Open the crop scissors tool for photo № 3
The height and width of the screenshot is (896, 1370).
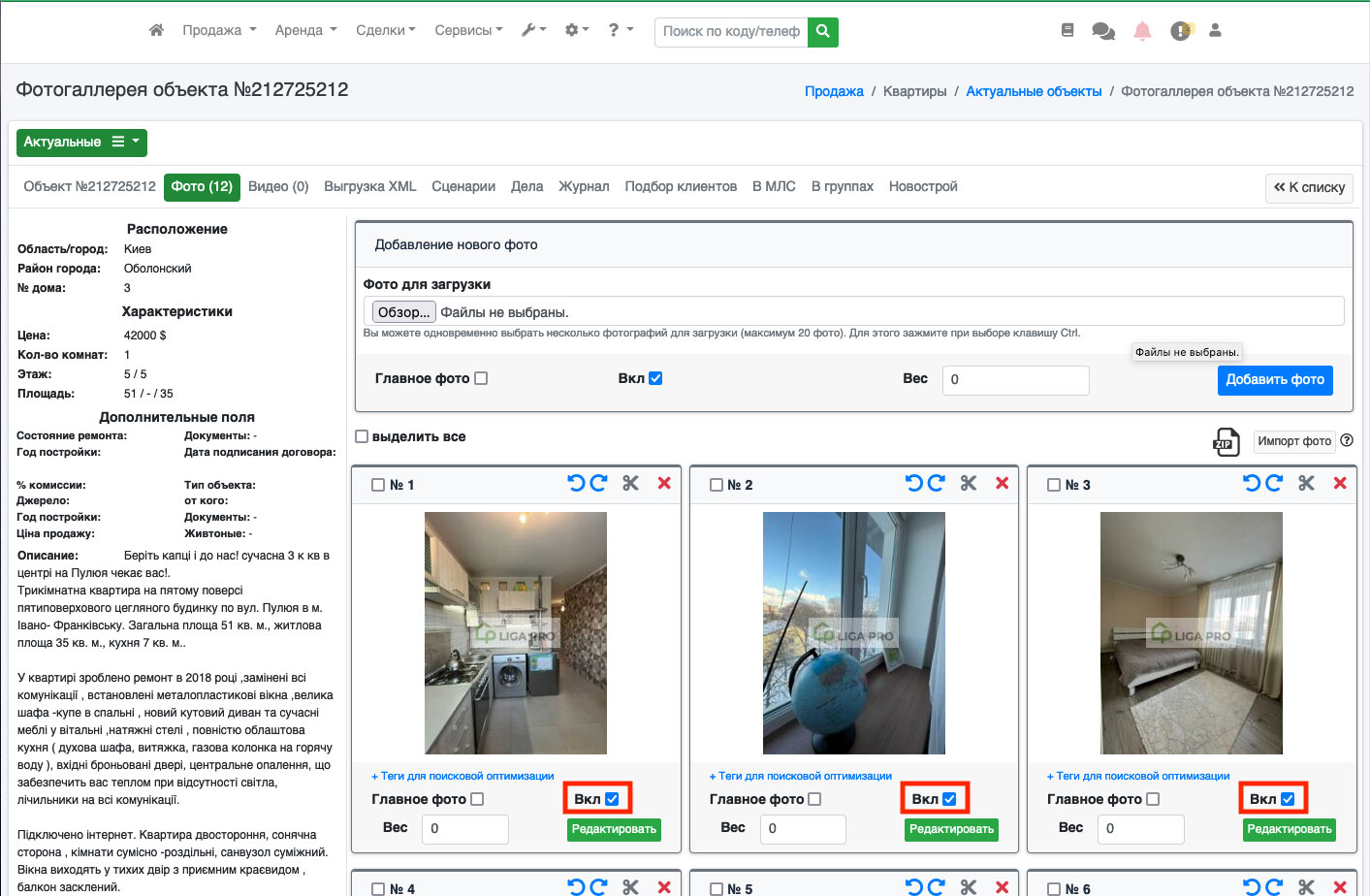[x=1306, y=483]
